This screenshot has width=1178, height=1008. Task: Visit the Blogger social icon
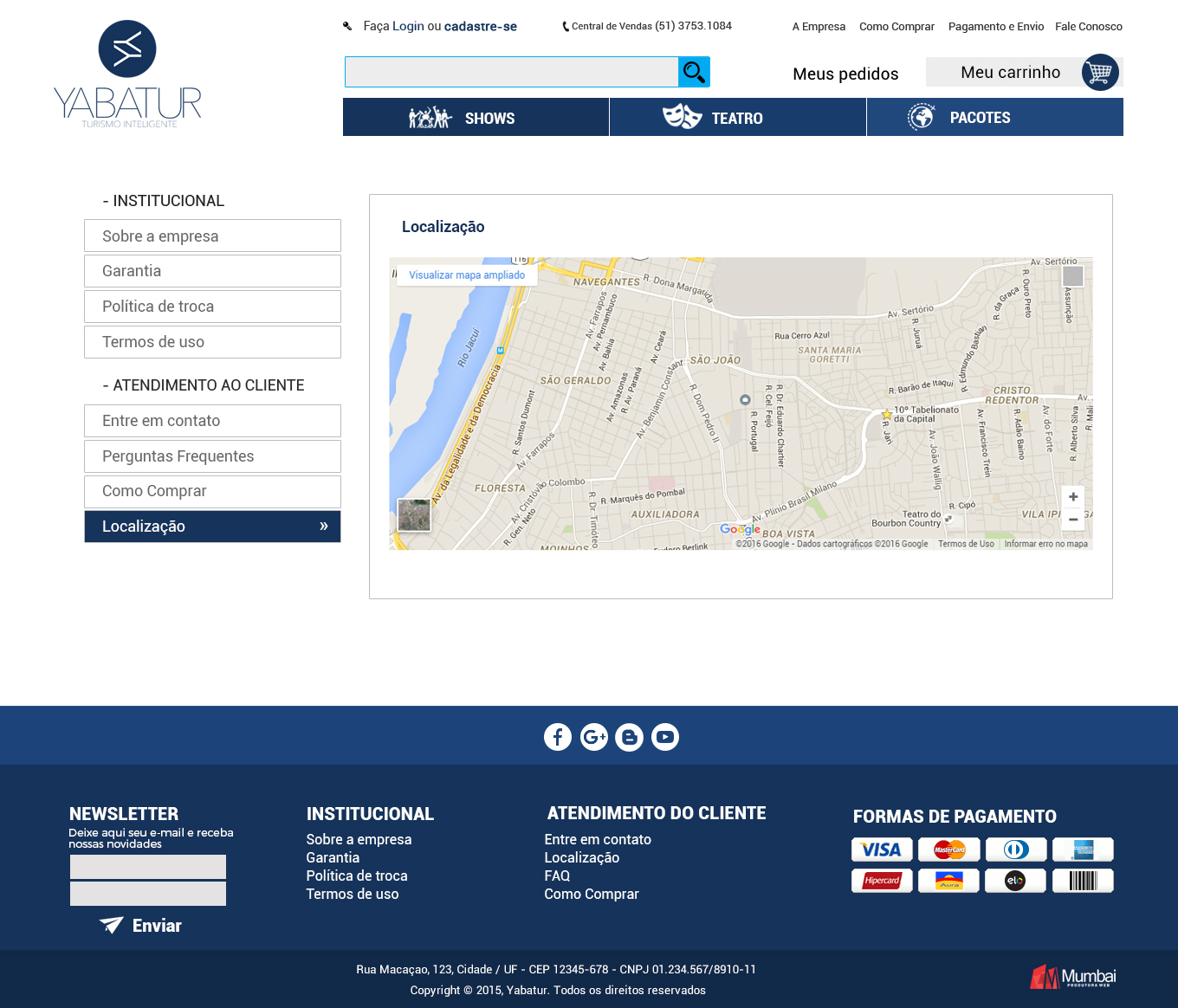(630, 737)
